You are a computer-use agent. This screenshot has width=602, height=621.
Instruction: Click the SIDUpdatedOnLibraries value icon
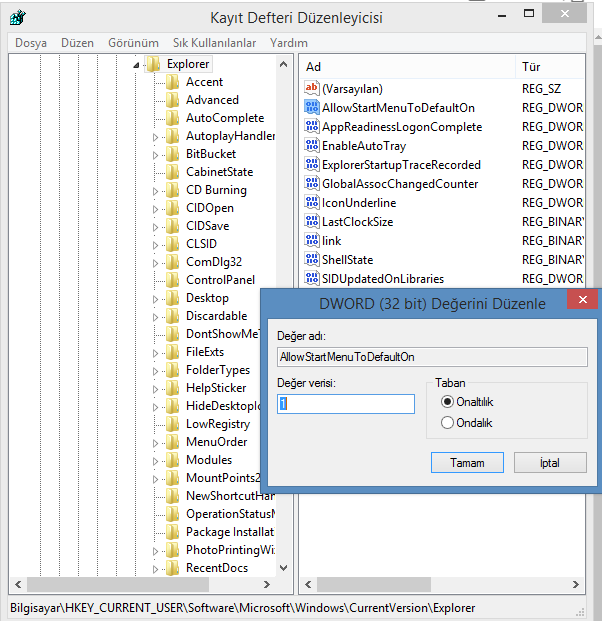(x=312, y=278)
